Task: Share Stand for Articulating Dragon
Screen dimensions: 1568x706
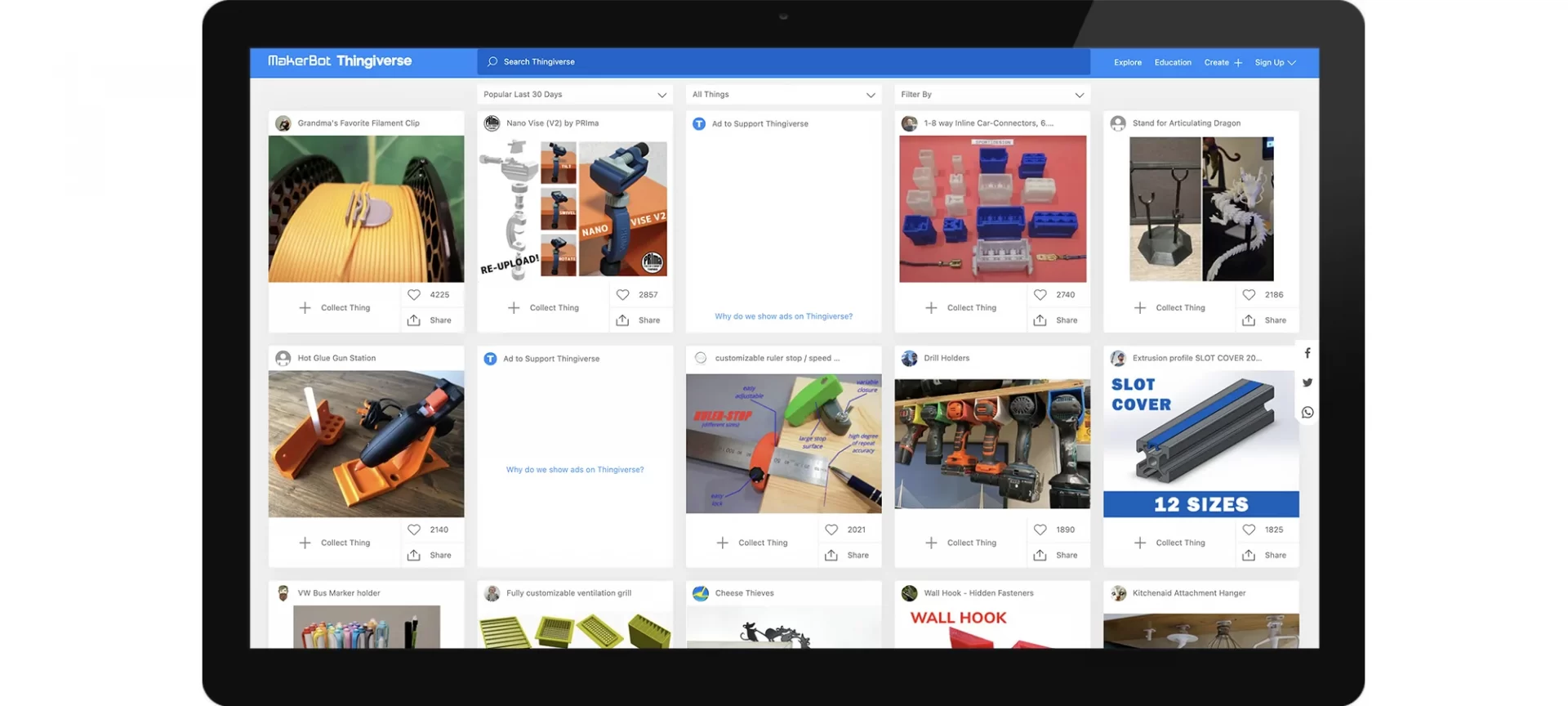Action: point(1265,320)
